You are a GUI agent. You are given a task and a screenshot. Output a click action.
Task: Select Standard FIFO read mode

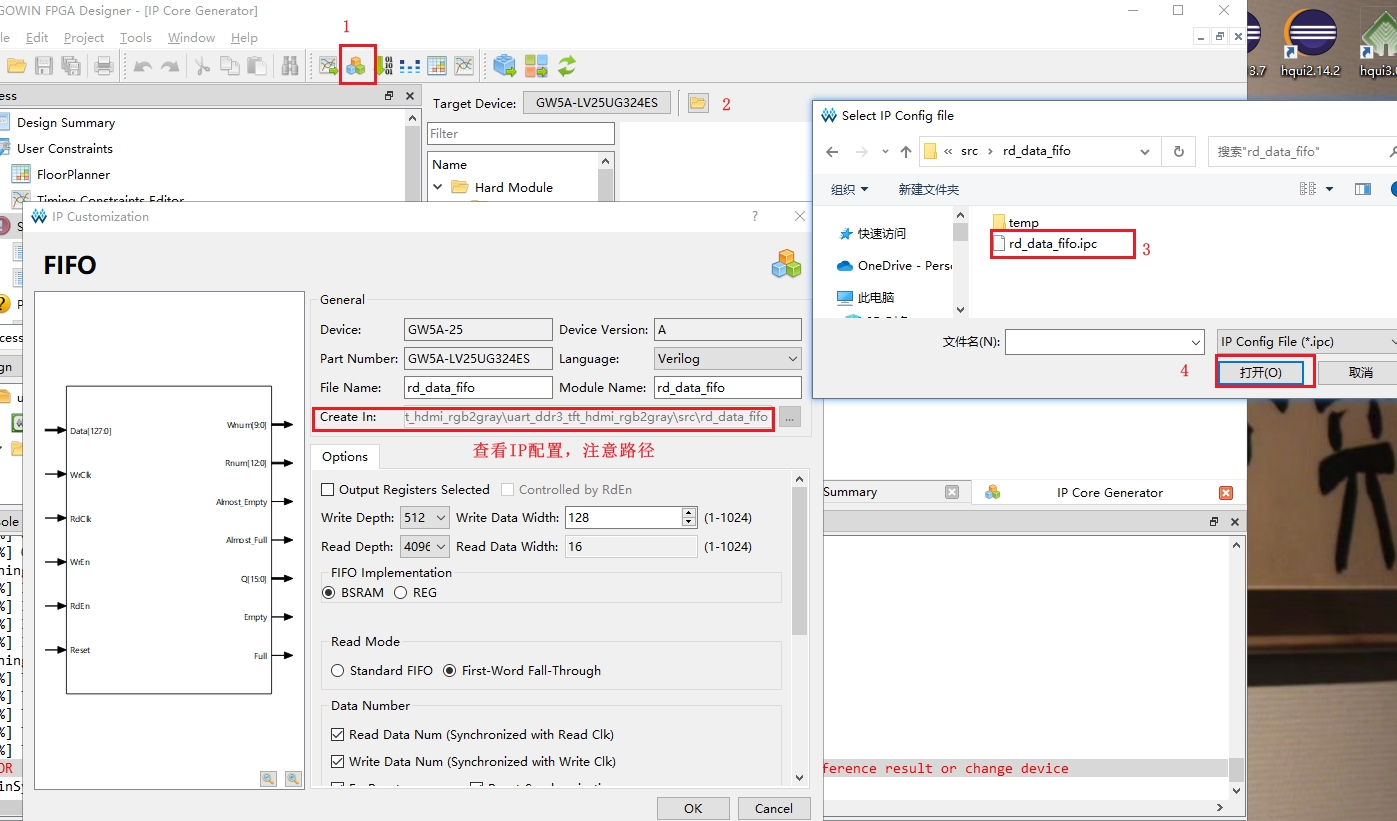tap(338, 671)
